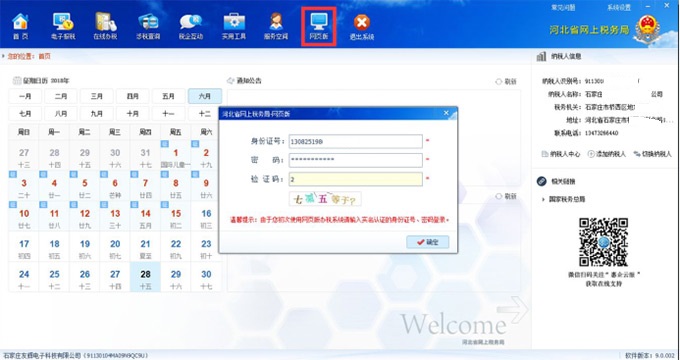Select 十月 month button
The width and height of the screenshot is (680, 360).
coord(133,114)
